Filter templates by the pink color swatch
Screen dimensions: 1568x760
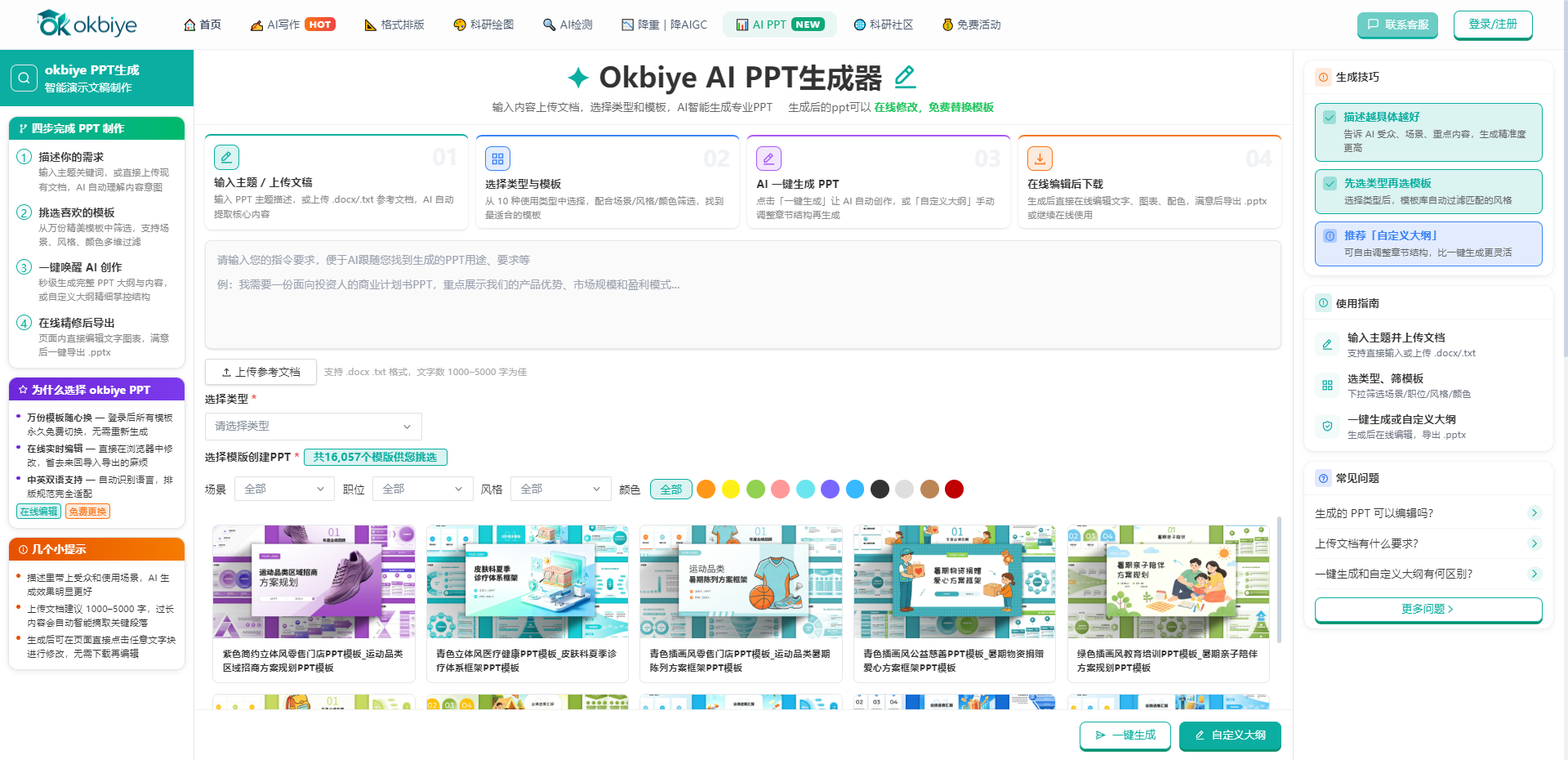[781, 490]
